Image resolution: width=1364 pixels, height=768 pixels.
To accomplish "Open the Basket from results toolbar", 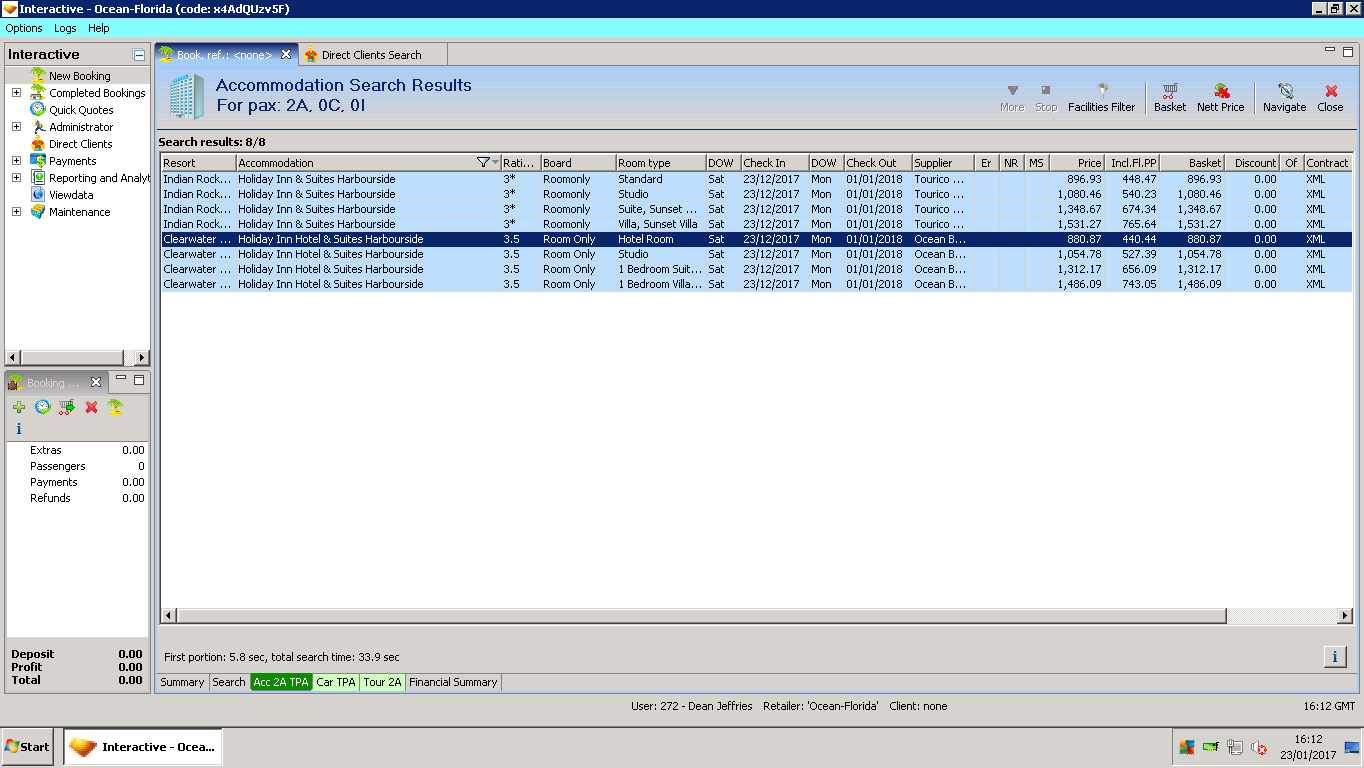I will pos(1169,97).
